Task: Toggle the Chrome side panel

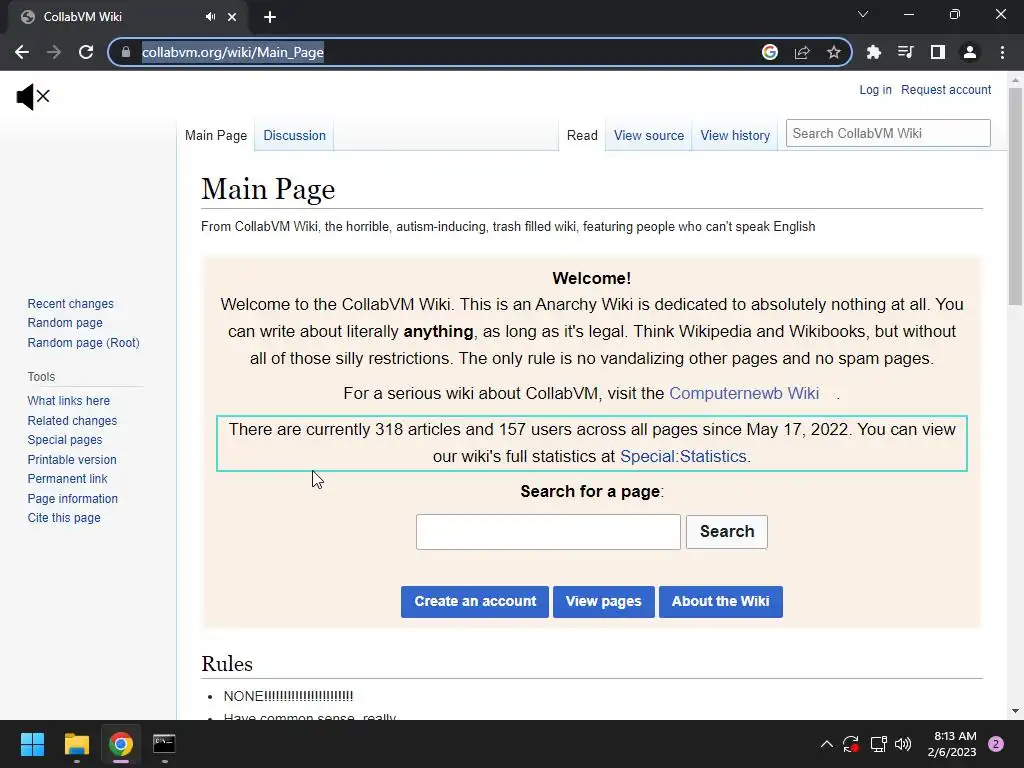Action: point(938,52)
